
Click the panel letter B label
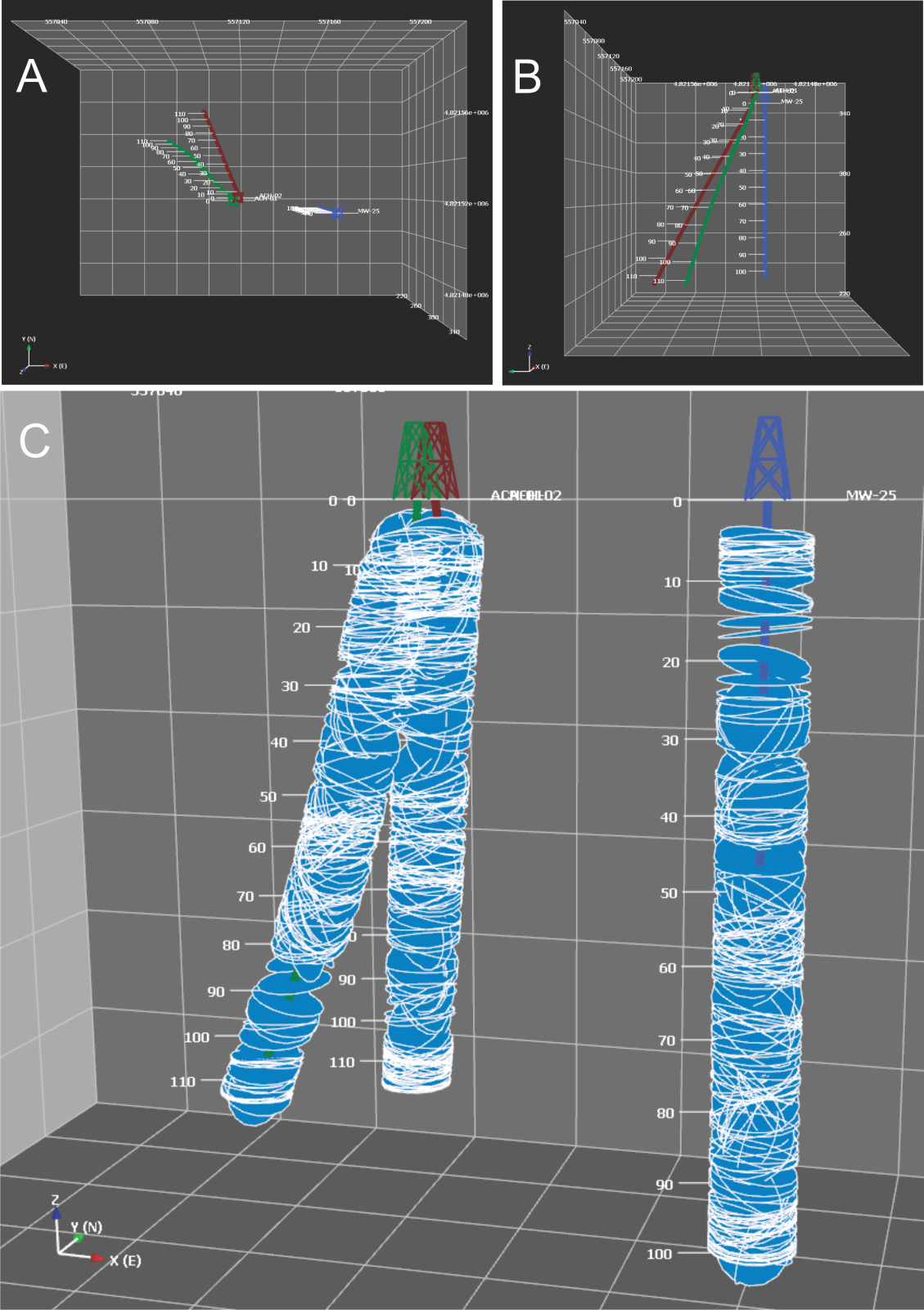point(527,77)
